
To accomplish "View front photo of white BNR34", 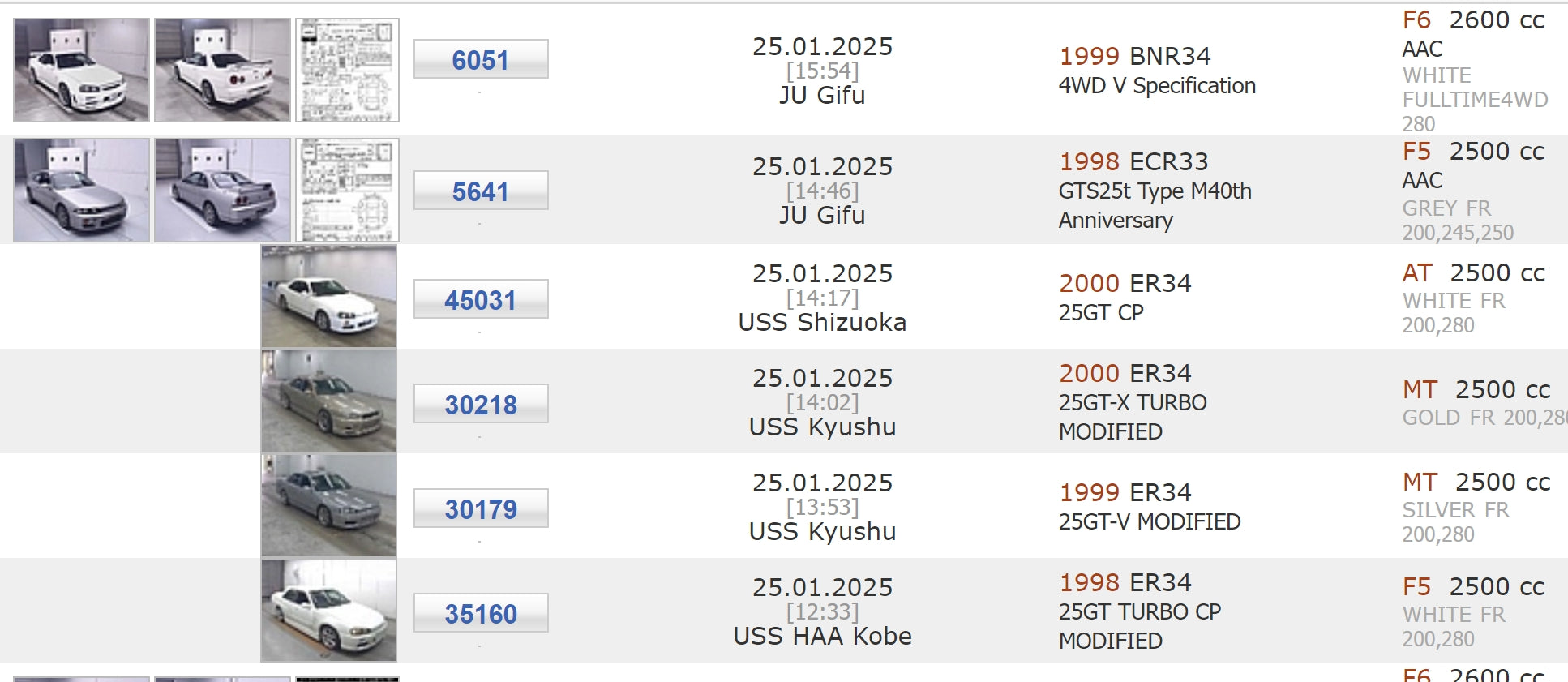I will coord(81,71).
